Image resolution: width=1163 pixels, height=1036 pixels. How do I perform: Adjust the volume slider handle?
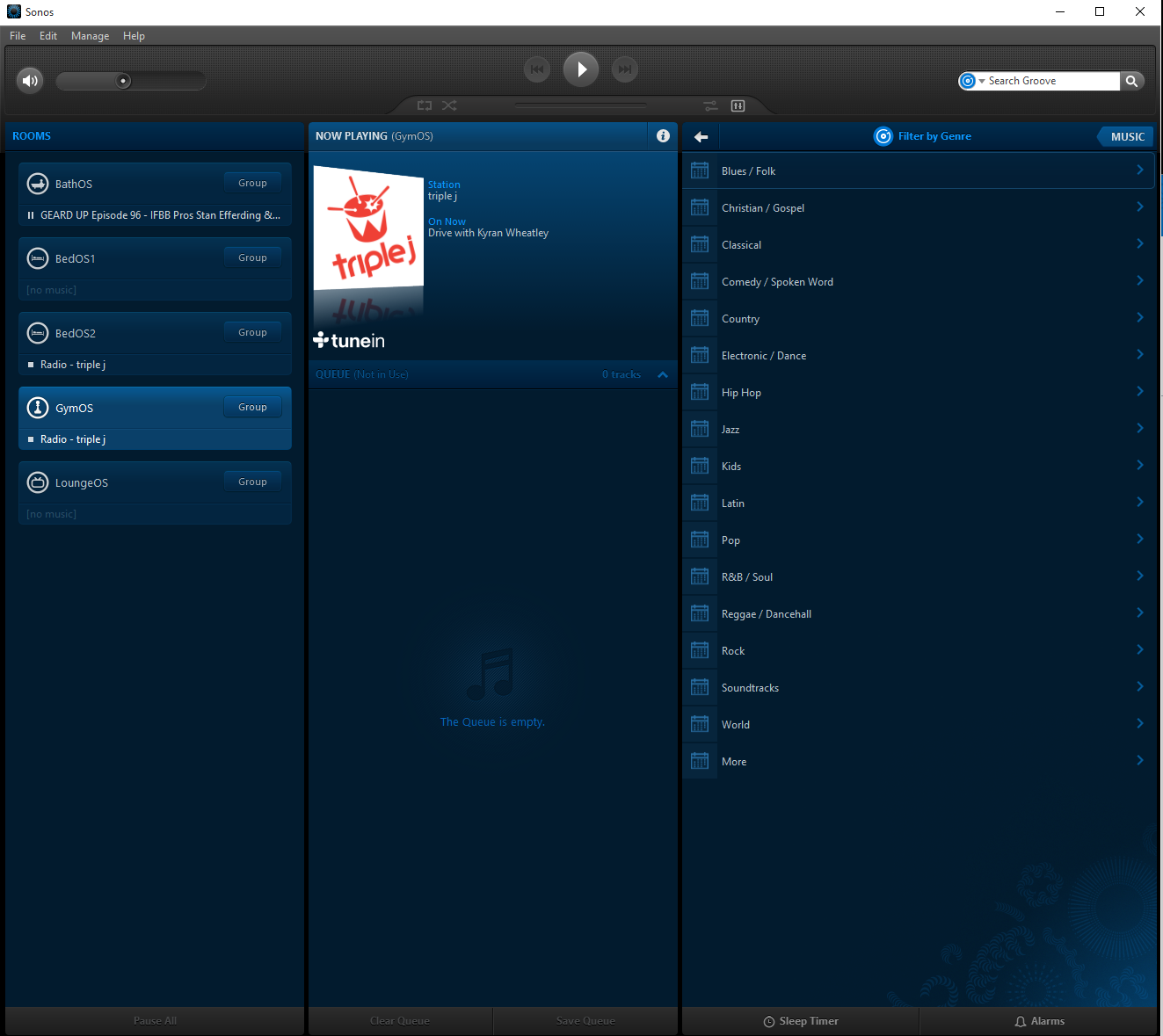[x=124, y=81]
